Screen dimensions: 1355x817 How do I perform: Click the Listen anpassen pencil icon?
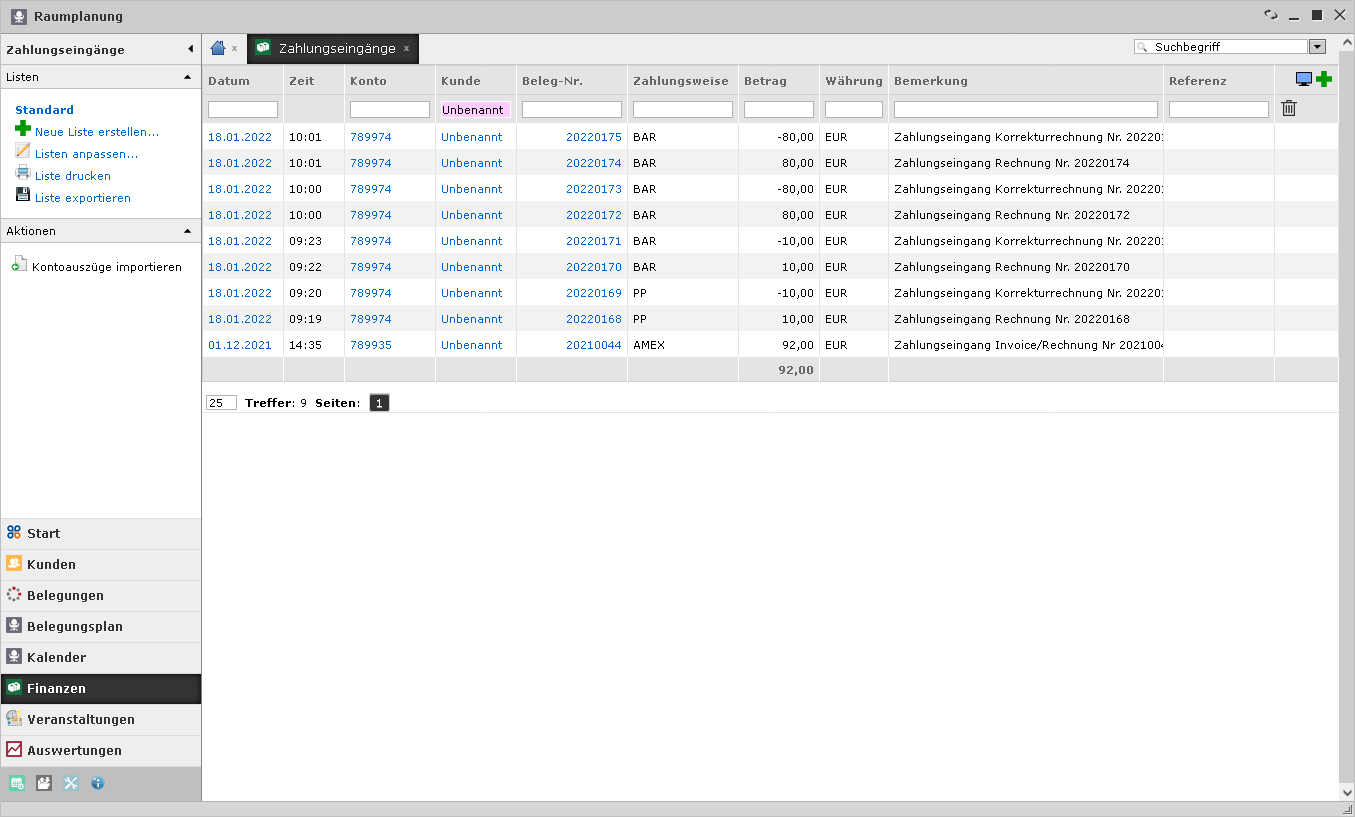[23, 151]
